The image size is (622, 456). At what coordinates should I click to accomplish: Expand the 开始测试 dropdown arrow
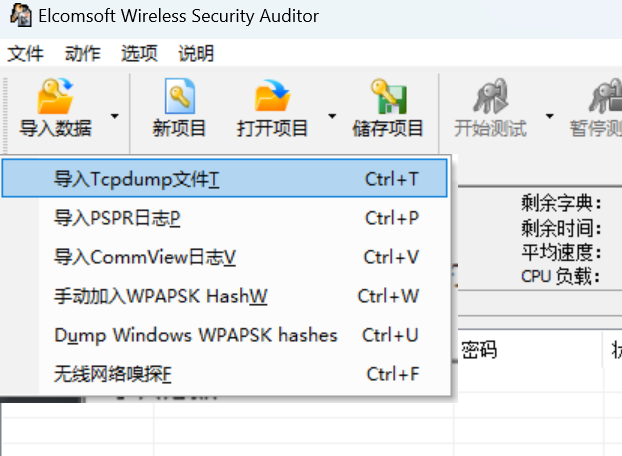pyautogui.click(x=549, y=116)
